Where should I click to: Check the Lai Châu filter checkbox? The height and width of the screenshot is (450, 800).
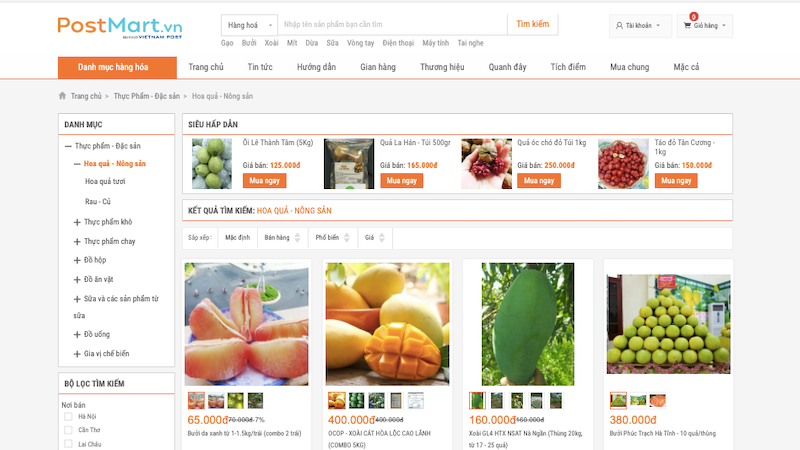point(68,444)
